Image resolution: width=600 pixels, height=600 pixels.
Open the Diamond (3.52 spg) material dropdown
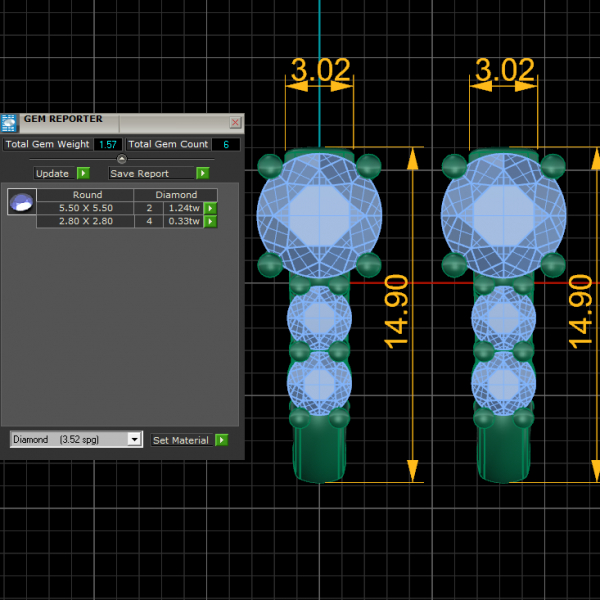(x=135, y=439)
